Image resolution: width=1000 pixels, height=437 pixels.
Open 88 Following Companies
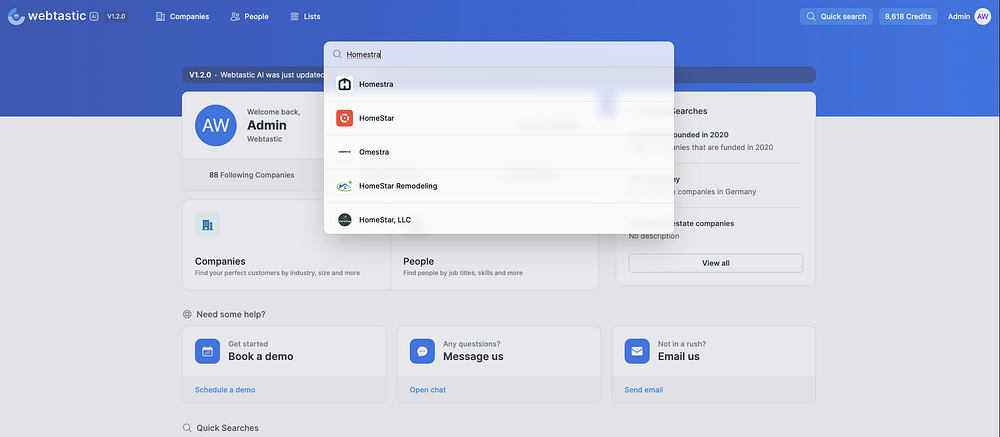[252, 175]
